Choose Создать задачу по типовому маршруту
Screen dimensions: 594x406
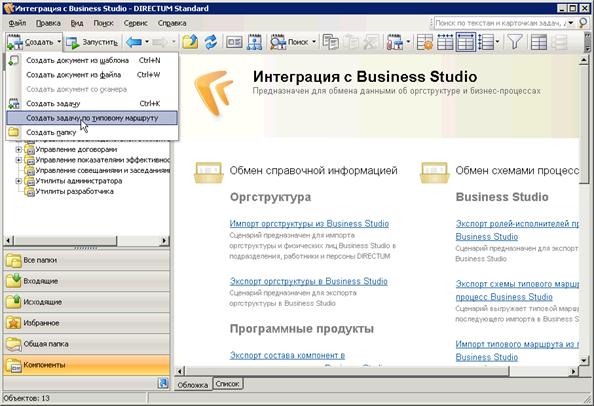(x=92, y=118)
